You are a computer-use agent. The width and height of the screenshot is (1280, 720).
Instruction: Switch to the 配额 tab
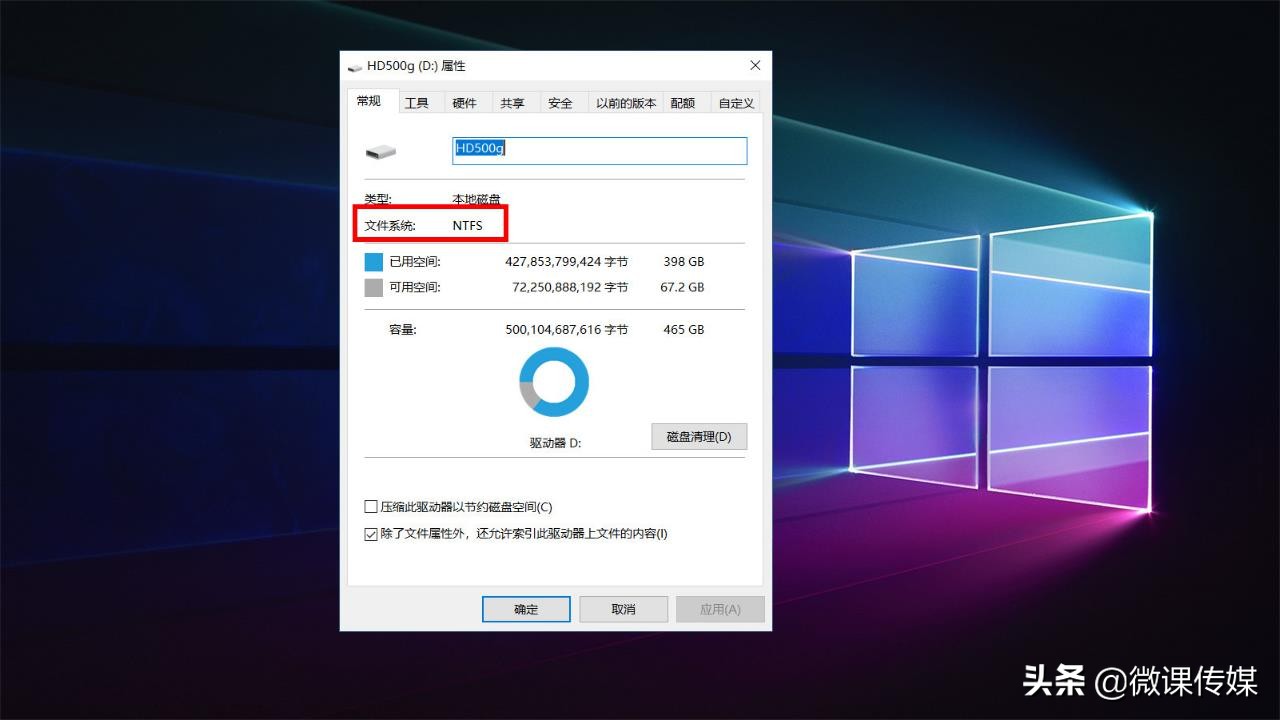(x=683, y=103)
